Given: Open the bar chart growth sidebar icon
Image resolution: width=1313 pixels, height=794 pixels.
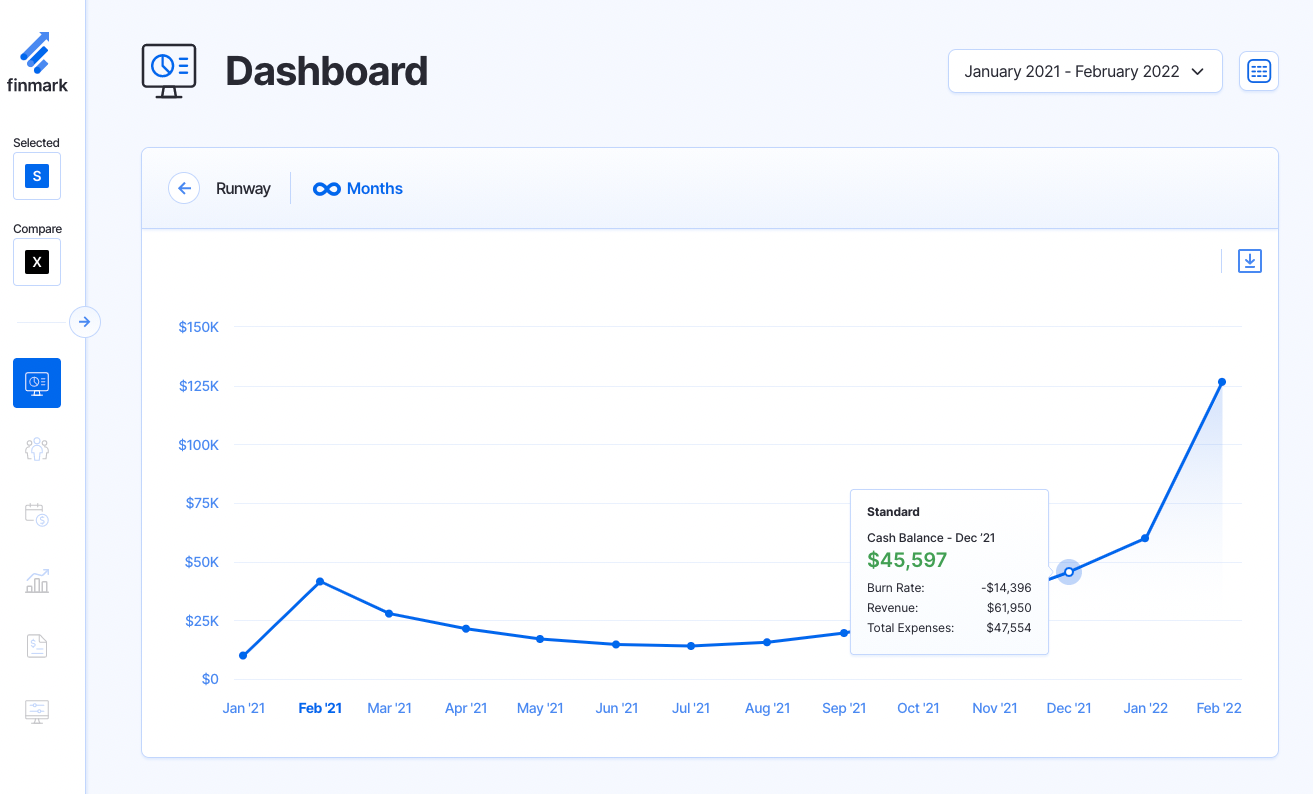Looking at the screenshot, I should 37,581.
